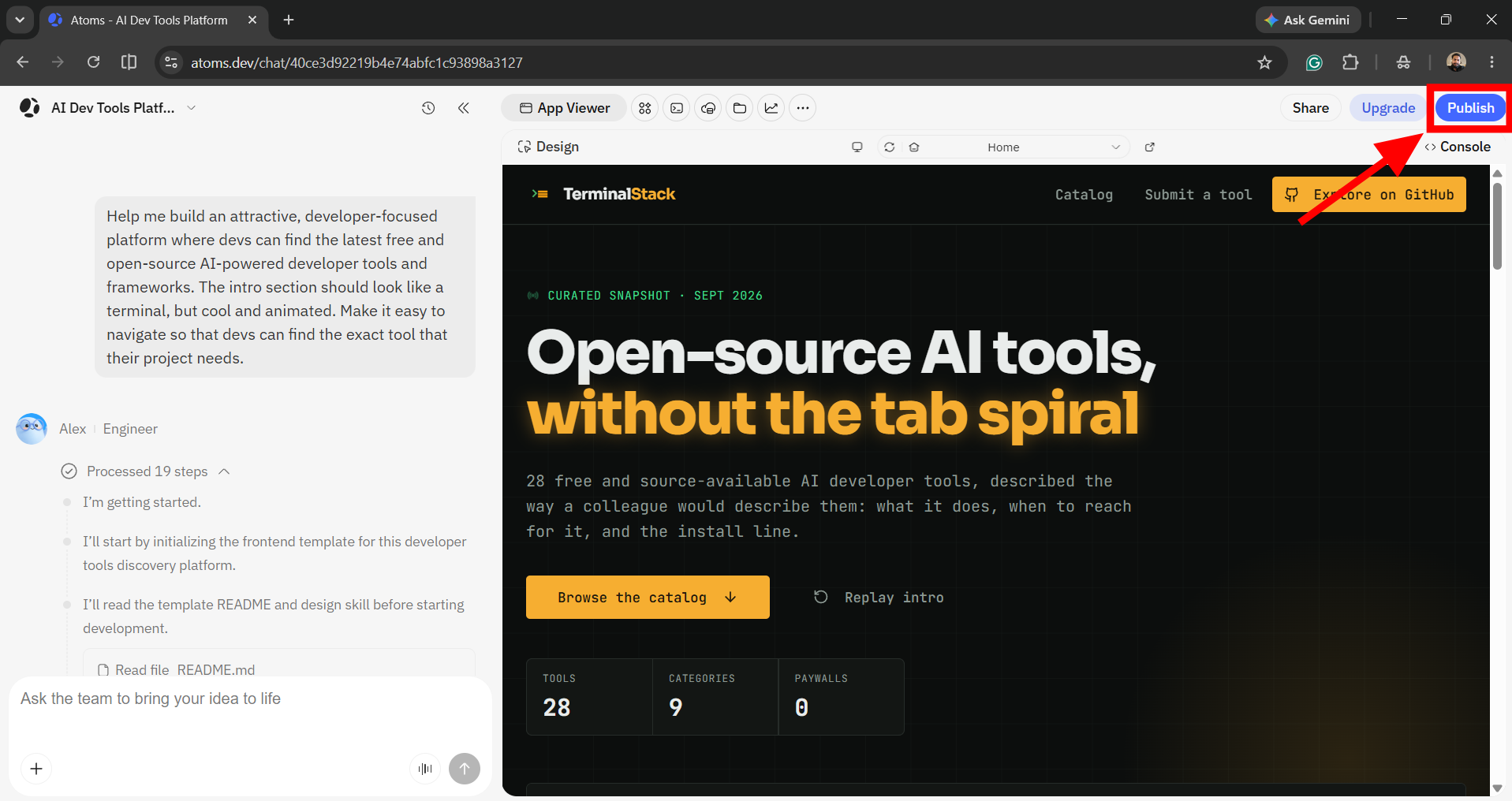Image resolution: width=1512 pixels, height=801 pixels.
Task: Go to the preview home icon
Action: [x=914, y=147]
